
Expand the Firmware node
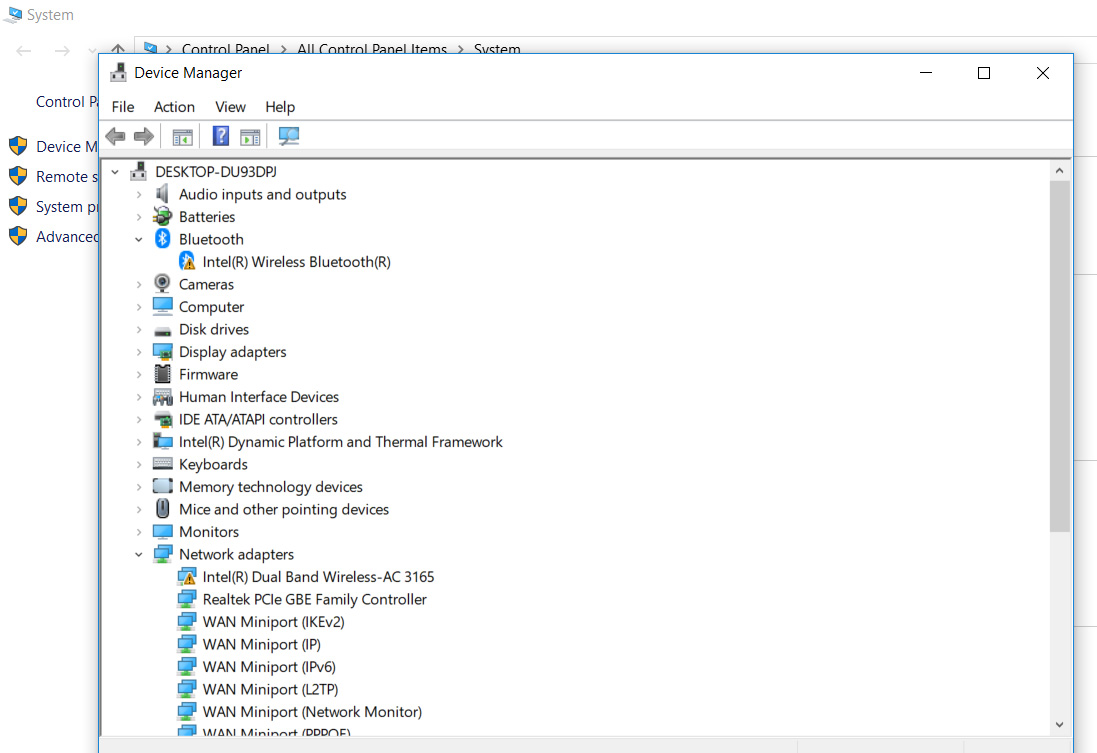pos(139,374)
